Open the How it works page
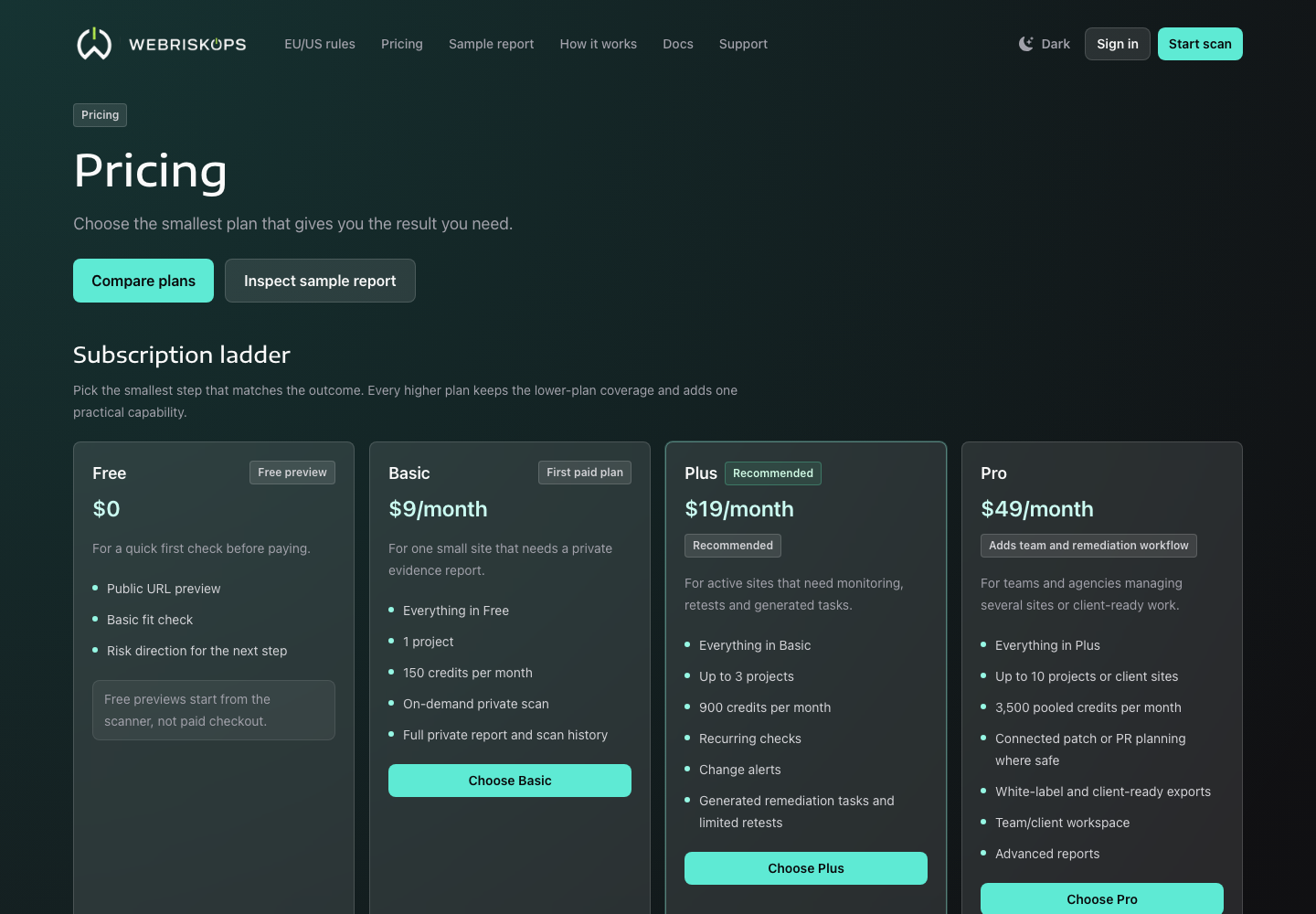This screenshot has width=1316, height=914. coord(599,44)
